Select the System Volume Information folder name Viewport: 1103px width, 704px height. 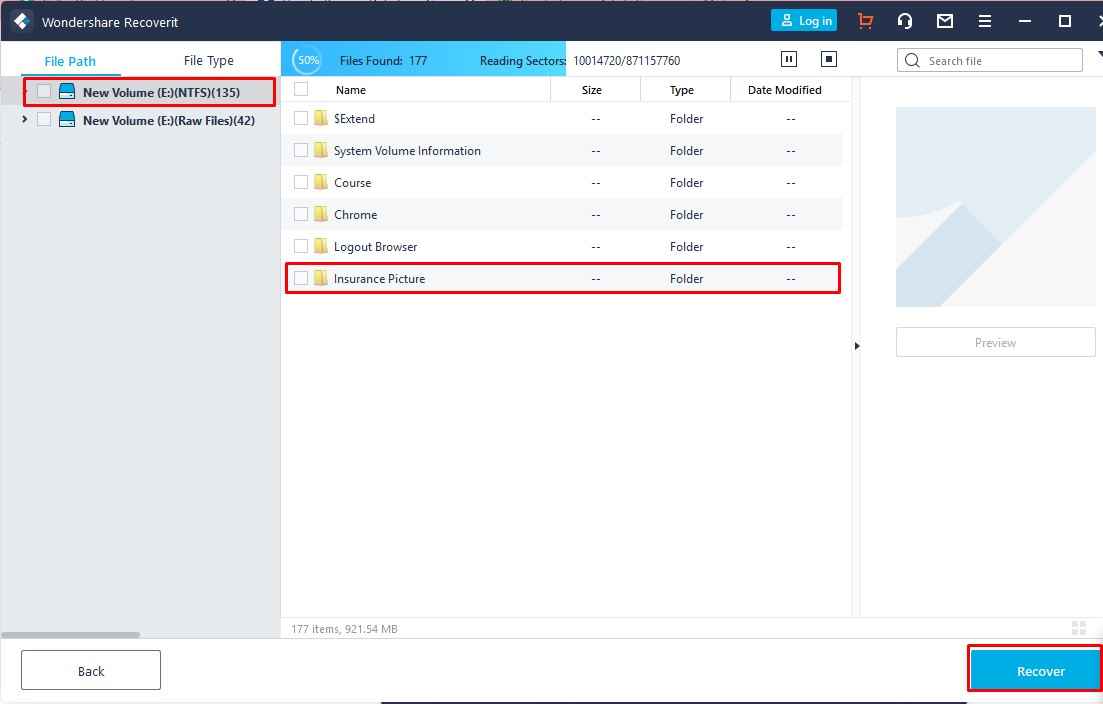tap(407, 151)
